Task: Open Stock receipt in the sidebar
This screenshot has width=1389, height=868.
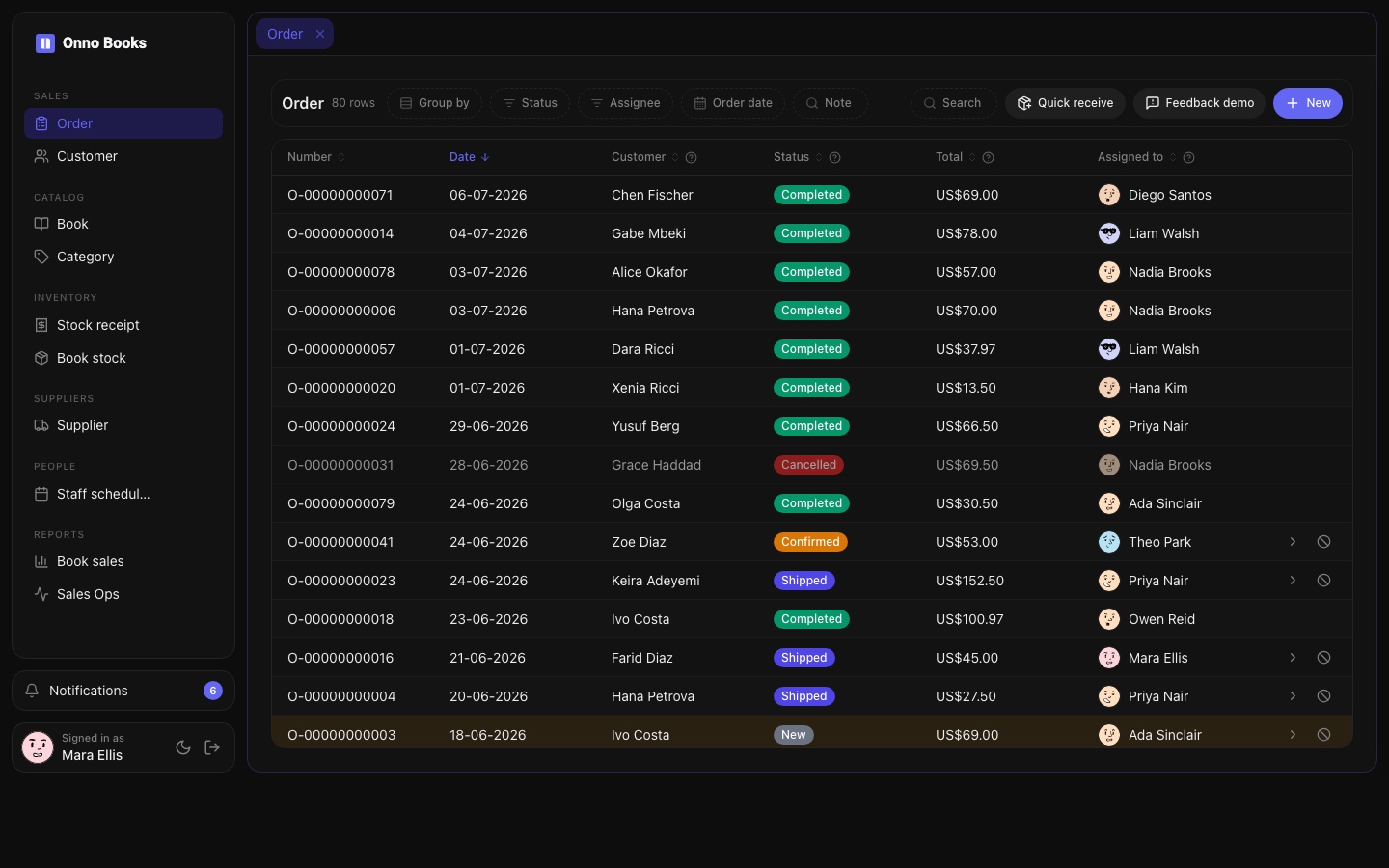Action: pyautogui.click(x=123, y=325)
